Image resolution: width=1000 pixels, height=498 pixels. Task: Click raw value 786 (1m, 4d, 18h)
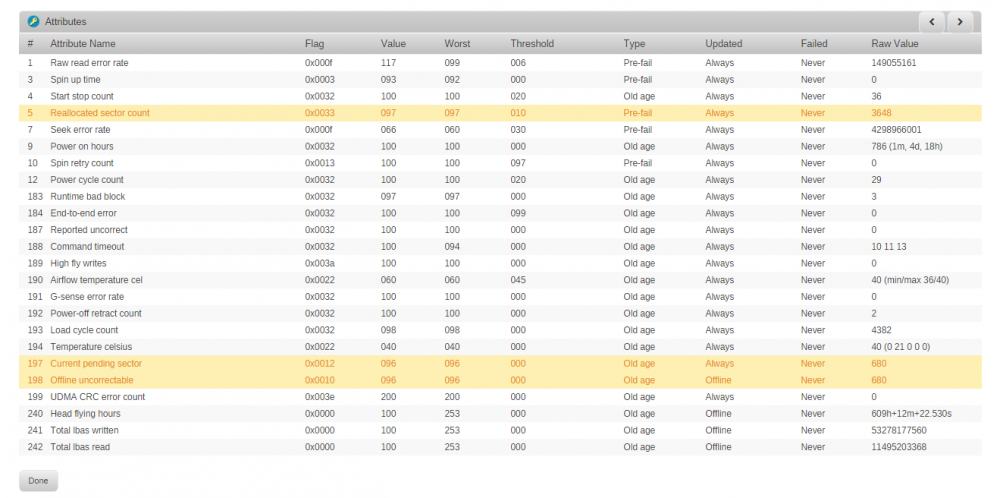click(x=906, y=147)
